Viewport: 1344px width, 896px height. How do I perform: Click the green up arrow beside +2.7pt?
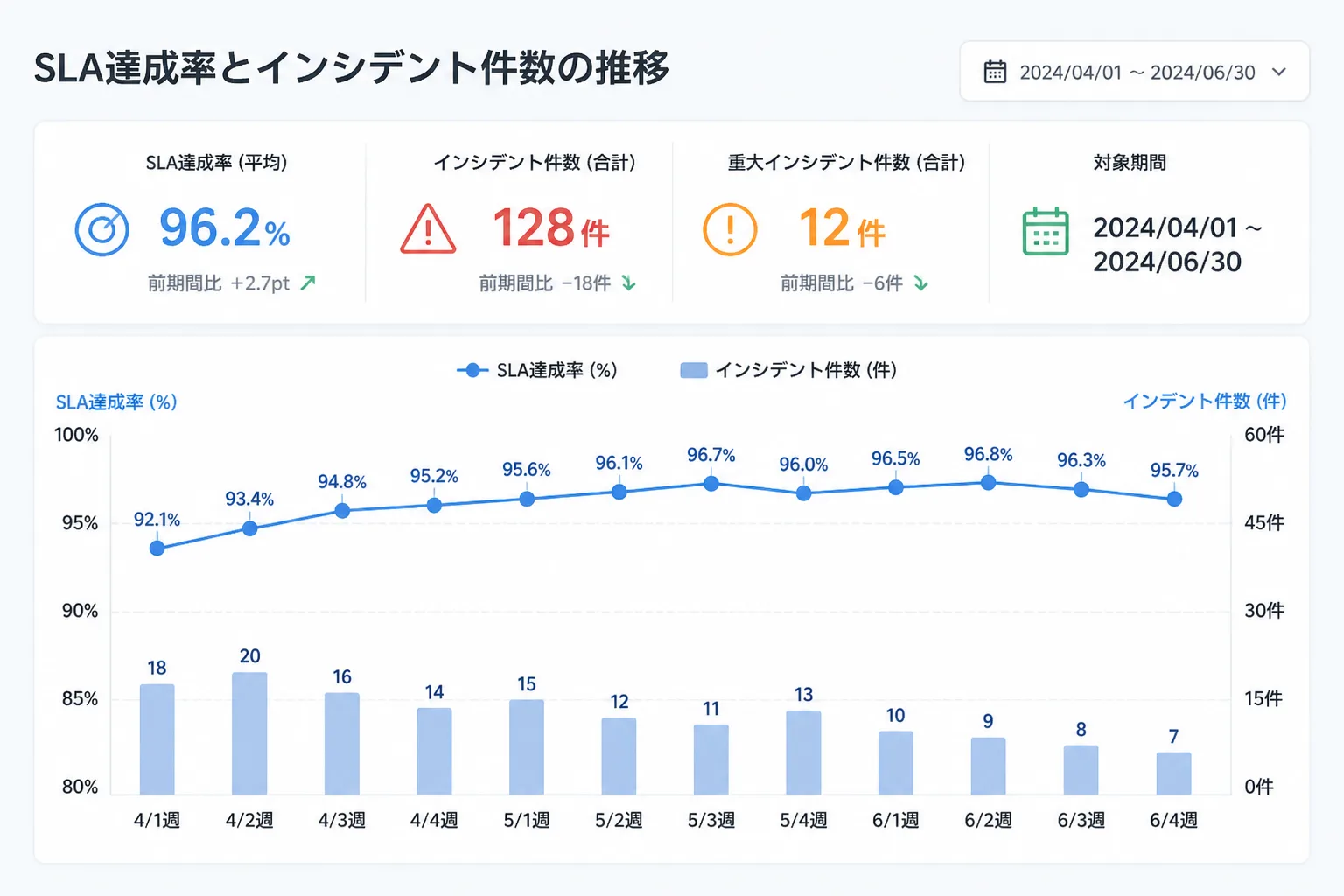(308, 283)
